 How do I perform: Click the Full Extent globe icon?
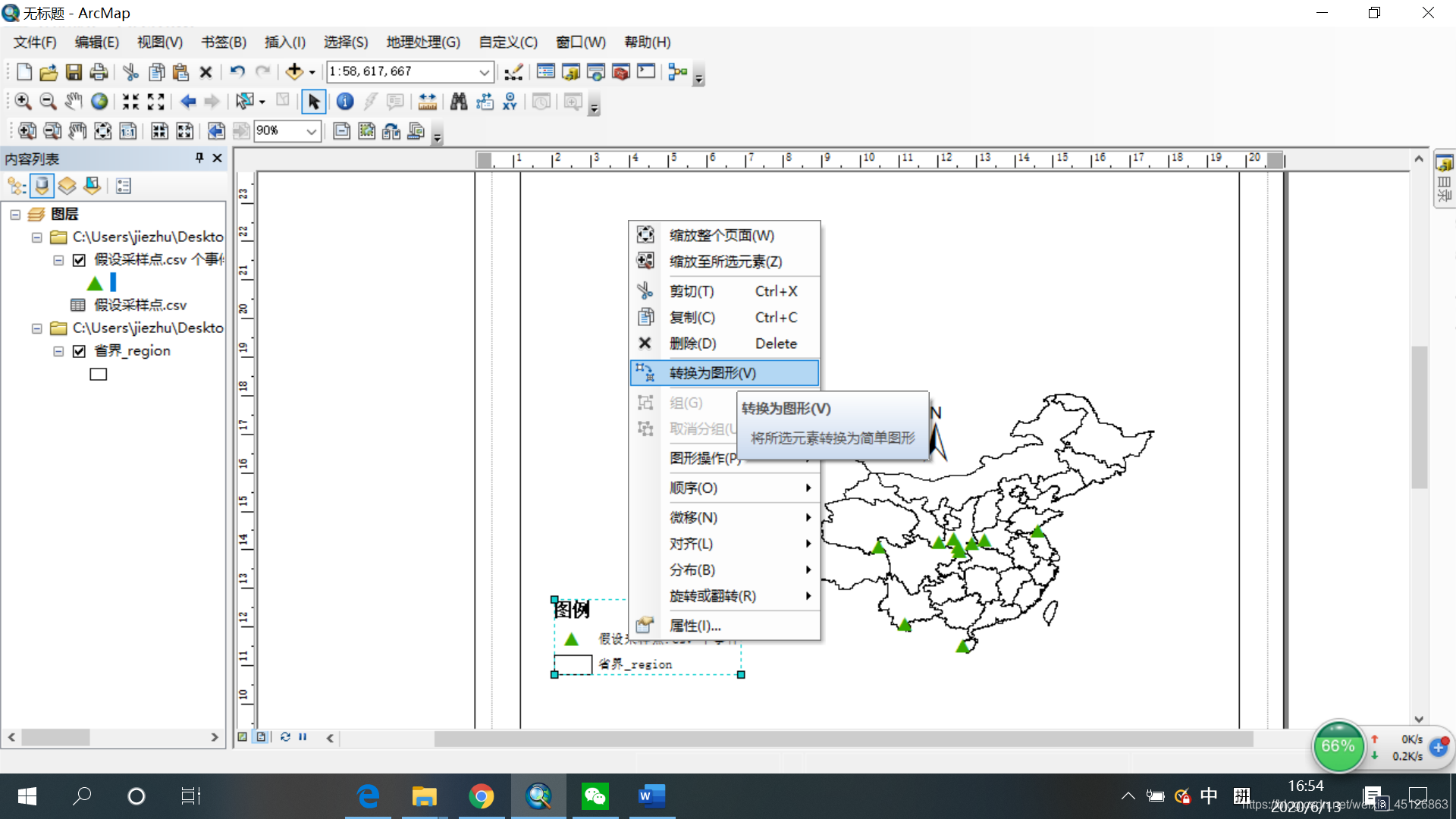pyautogui.click(x=99, y=102)
